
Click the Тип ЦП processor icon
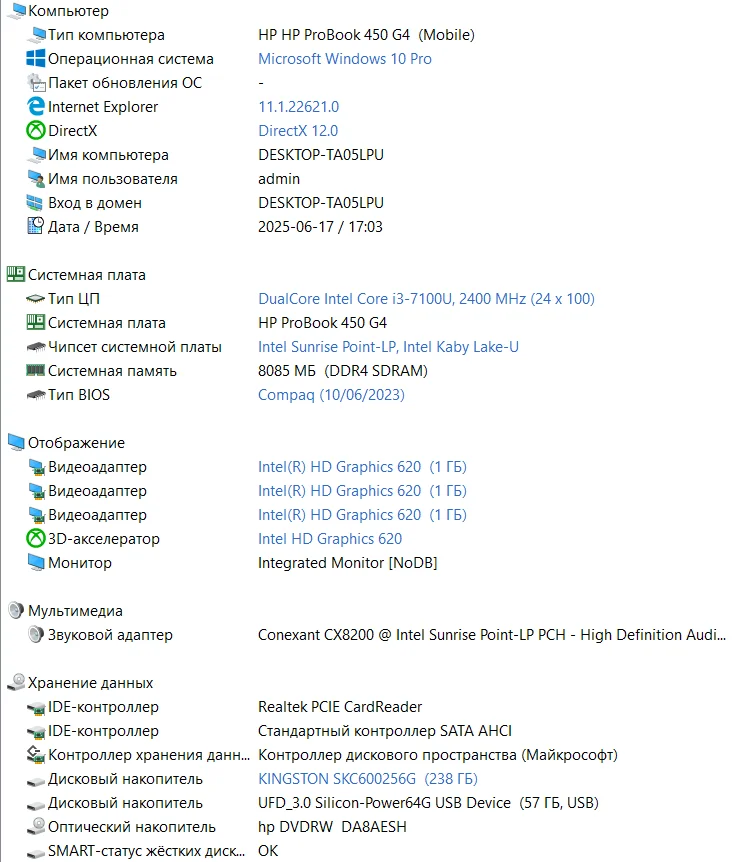tap(36, 299)
